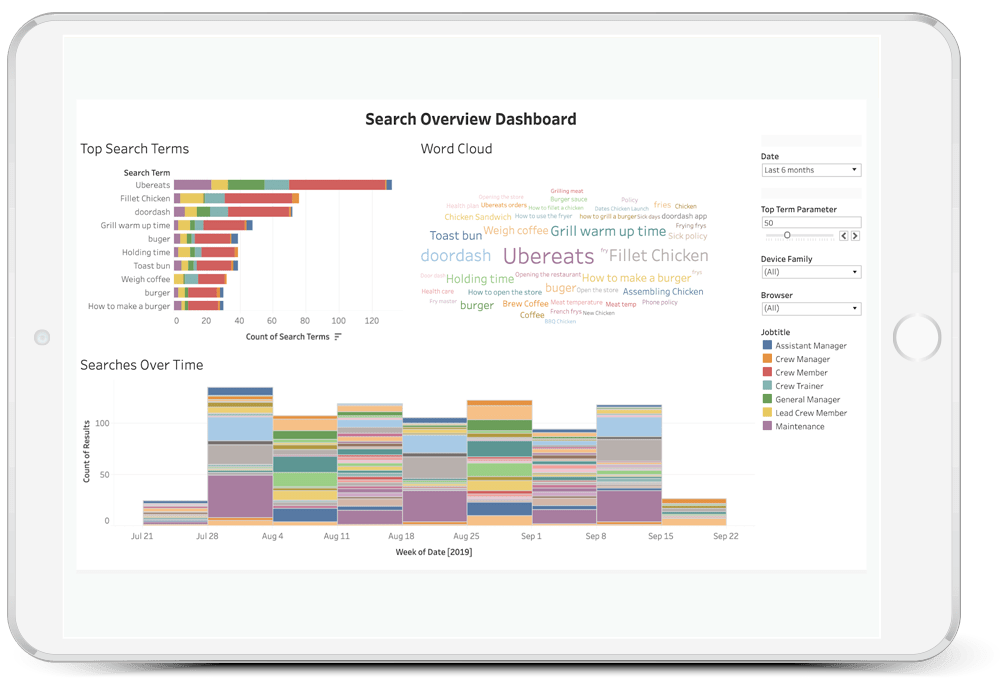1000x690 pixels.
Task: Click the Count of Search Terms axis title
Action: (287, 337)
